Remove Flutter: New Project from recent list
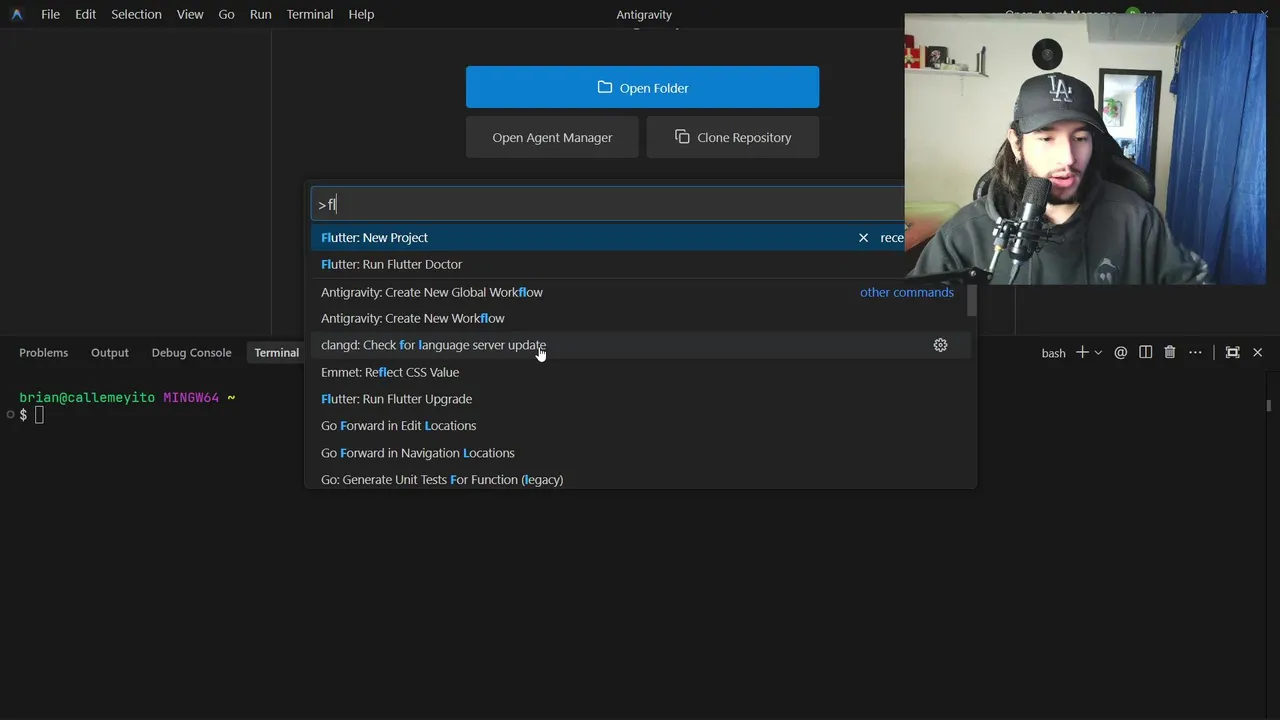The height and width of the screenshot is (720, 1280). coord(863,238)
